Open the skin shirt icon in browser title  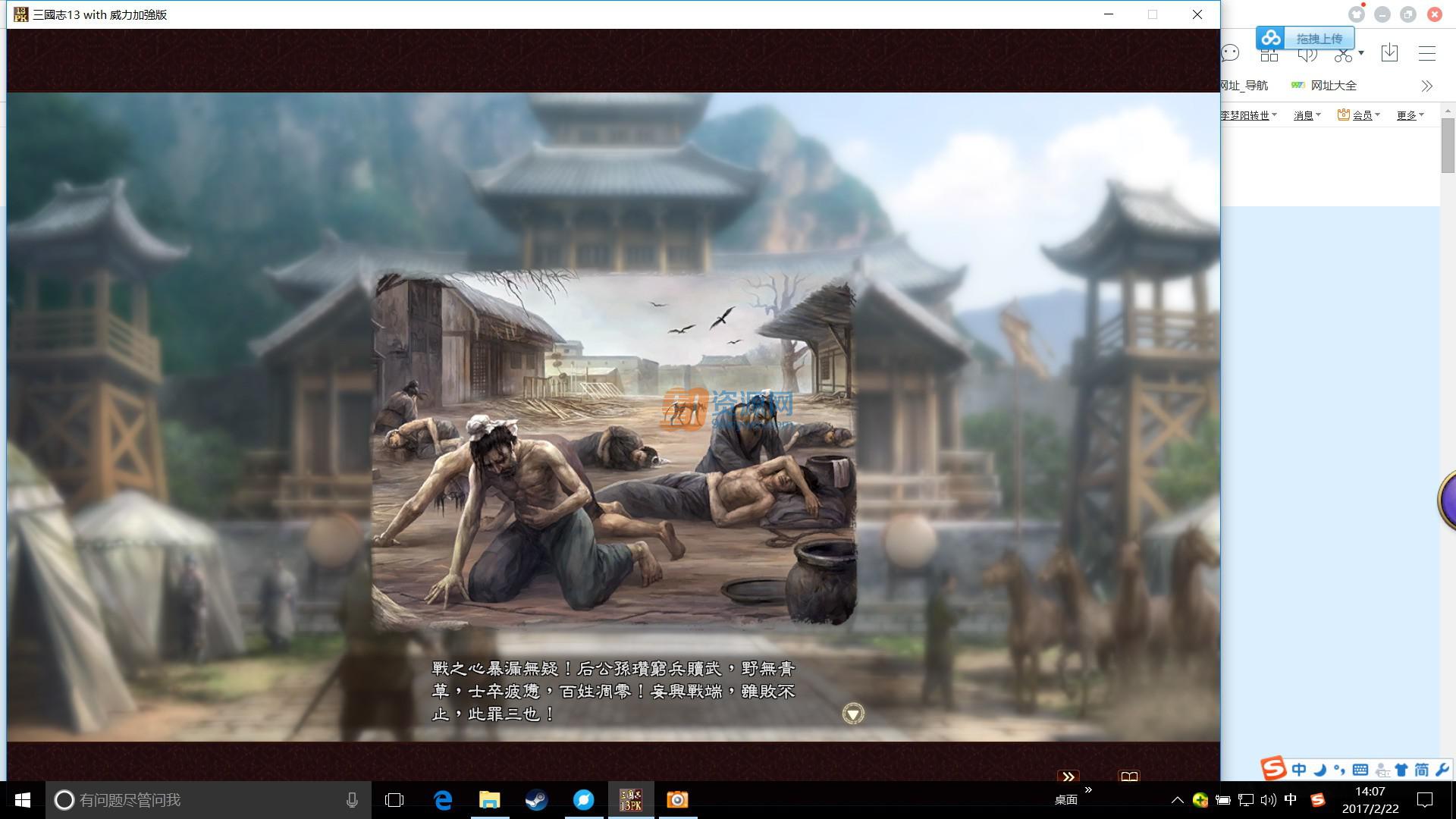point(1357,14)
